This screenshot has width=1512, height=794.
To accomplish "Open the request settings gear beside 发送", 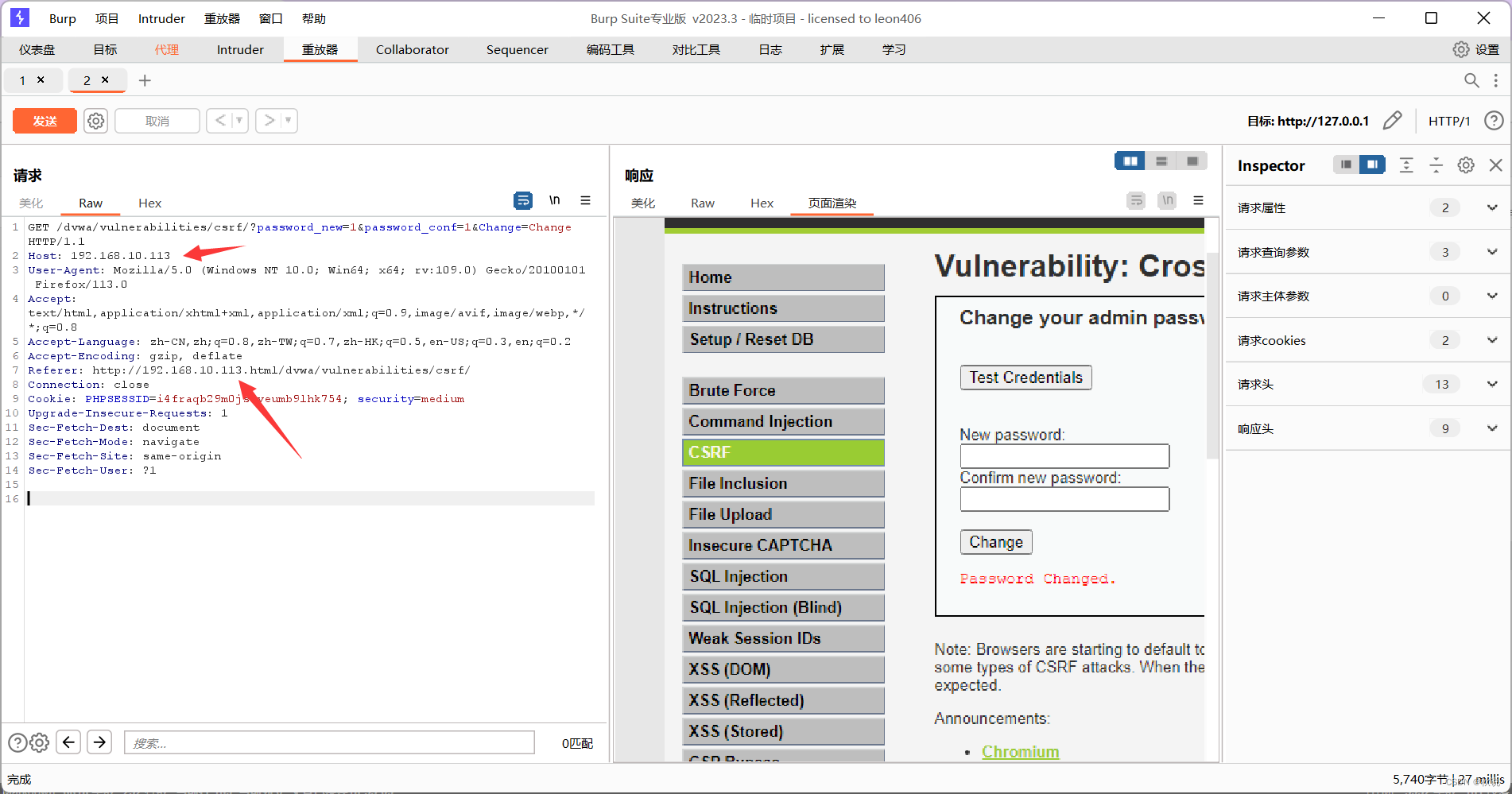I will (x=96, y=121).
